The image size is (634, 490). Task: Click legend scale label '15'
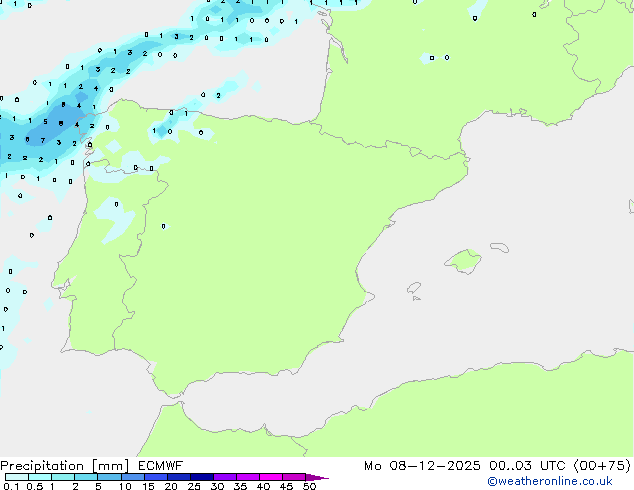point(148,486)
